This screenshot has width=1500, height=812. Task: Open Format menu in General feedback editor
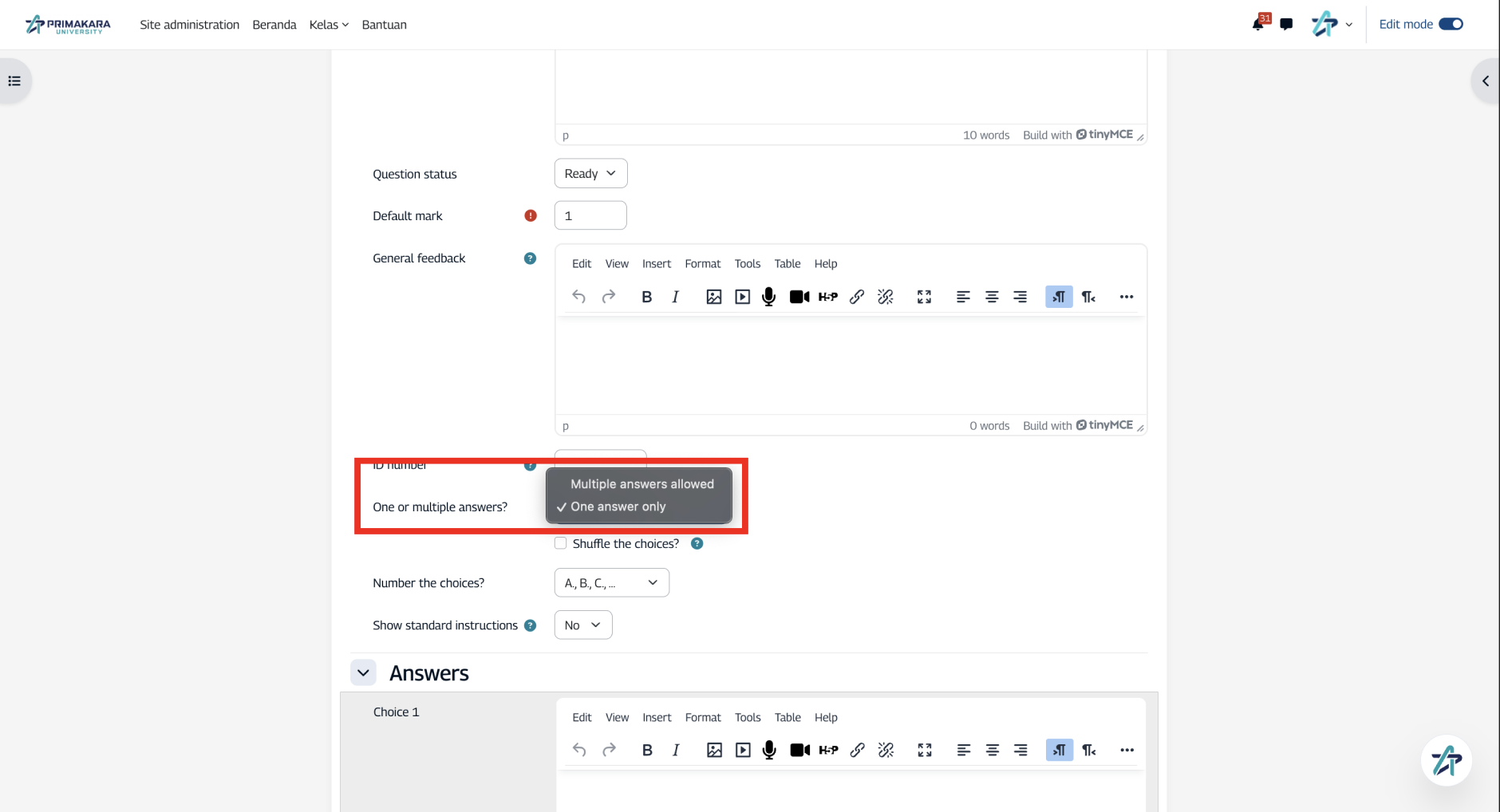tap(703, 264)
